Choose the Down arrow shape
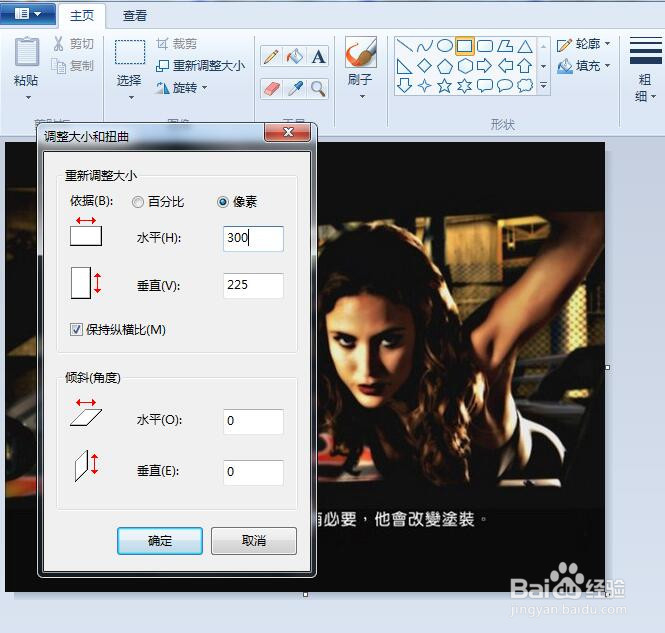This screenshot has width=665, height=633. 405,86
